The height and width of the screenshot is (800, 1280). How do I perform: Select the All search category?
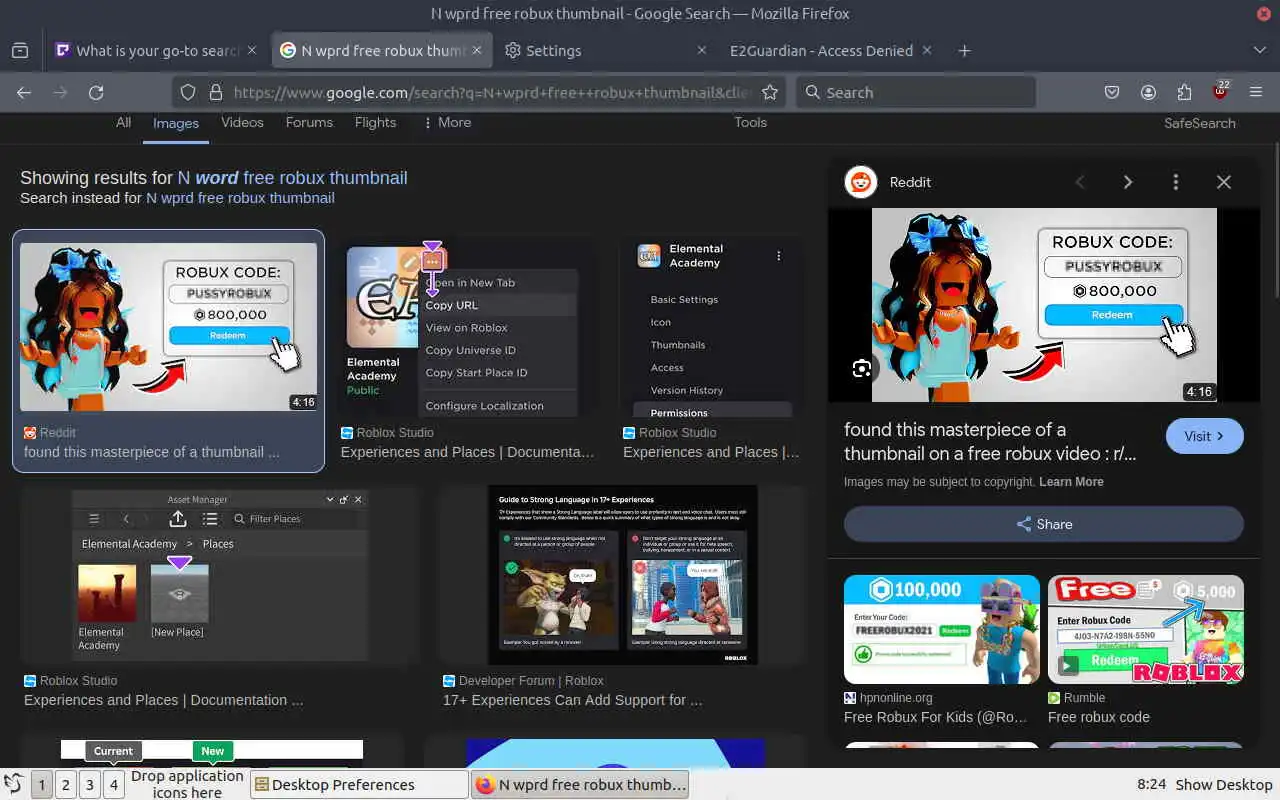[123, 122]
